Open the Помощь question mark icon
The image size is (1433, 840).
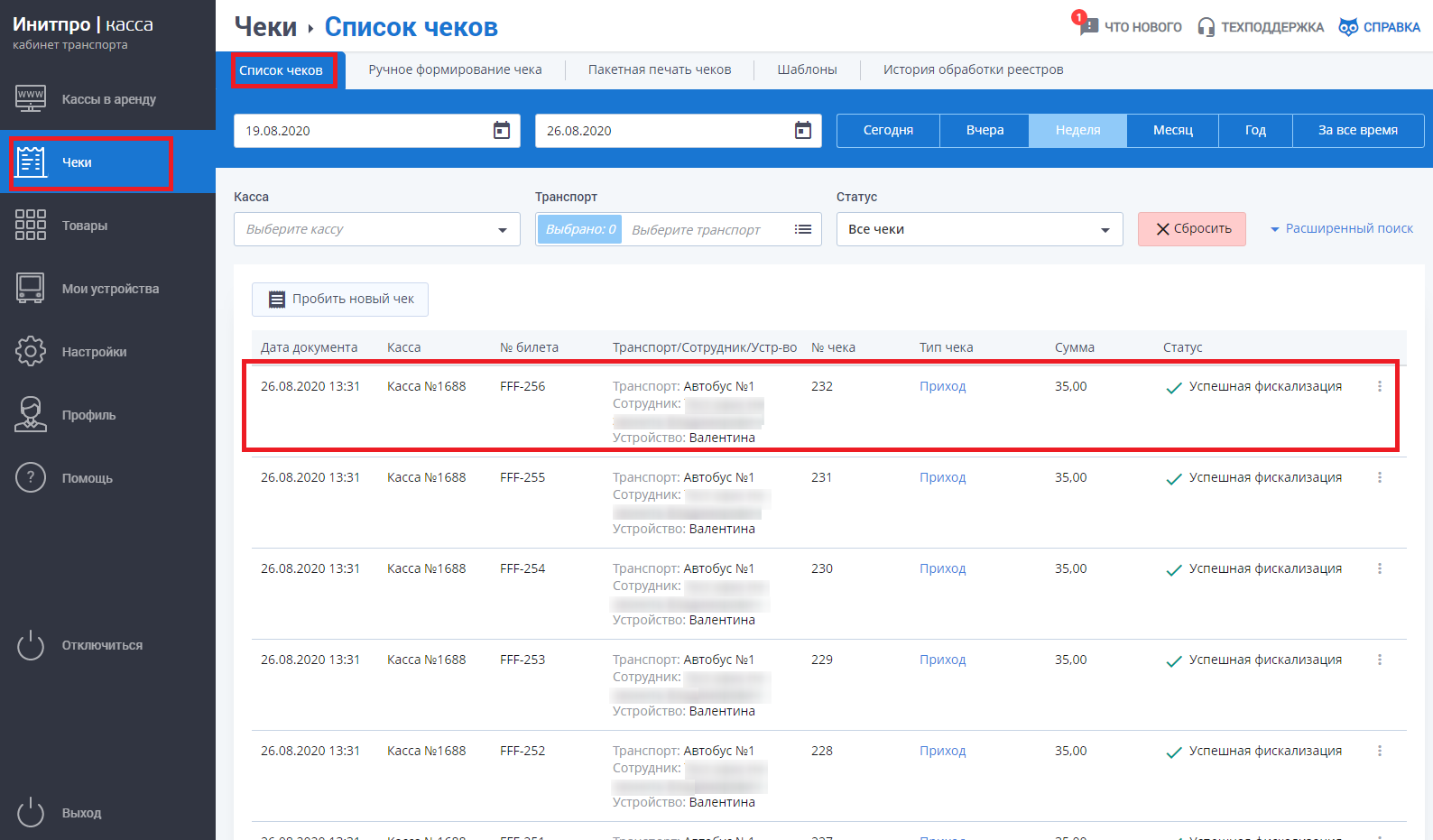(x=31, y=477)
